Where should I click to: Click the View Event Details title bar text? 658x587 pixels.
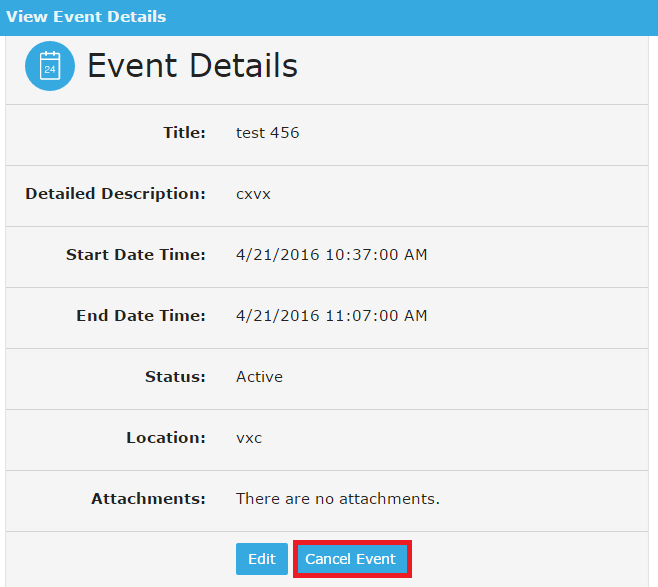(x=86, y=17)
